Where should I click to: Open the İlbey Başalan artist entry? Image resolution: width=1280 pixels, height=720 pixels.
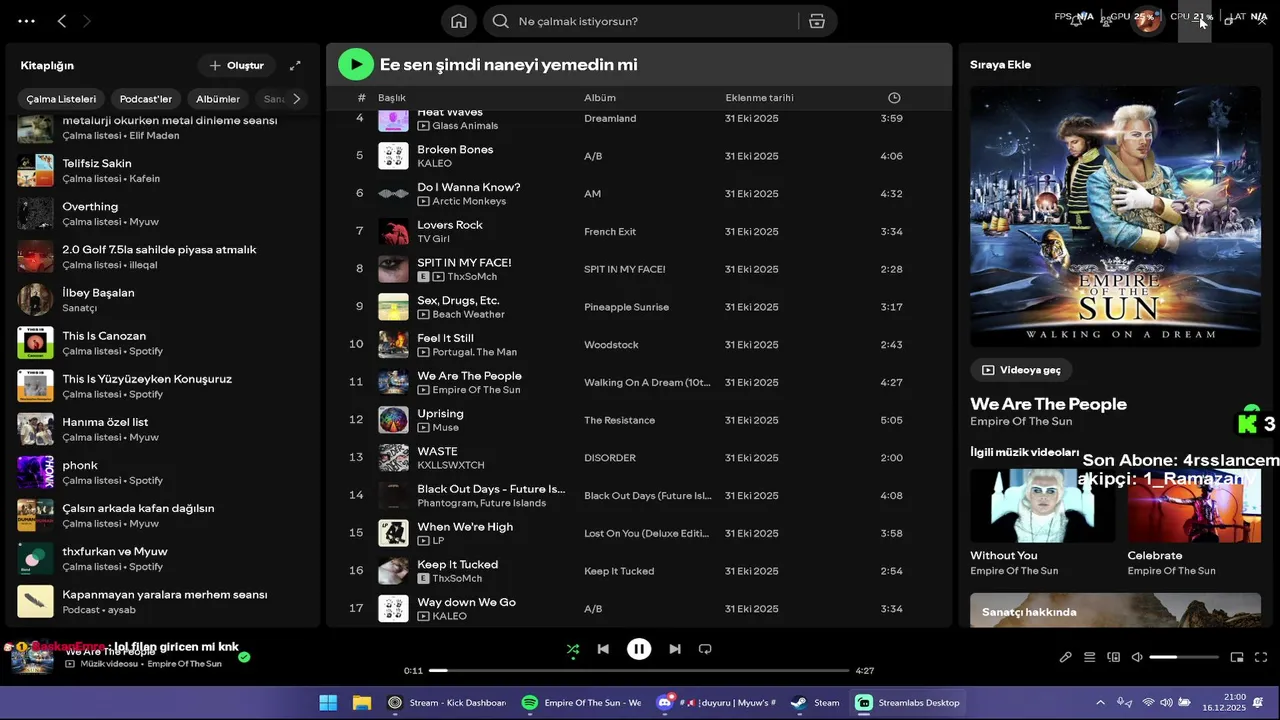[163, 300]
